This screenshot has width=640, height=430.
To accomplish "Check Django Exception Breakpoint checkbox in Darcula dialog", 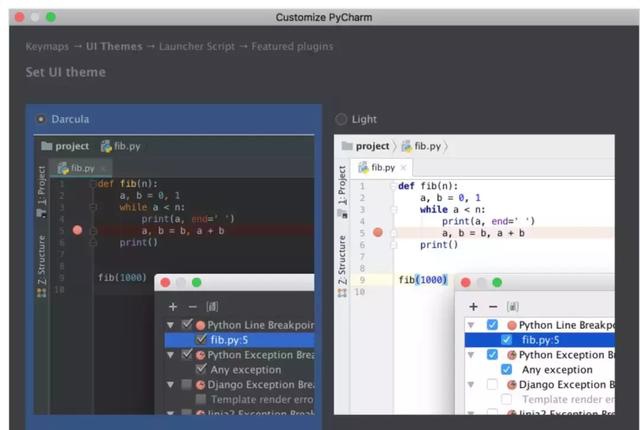I will [187, 385].
